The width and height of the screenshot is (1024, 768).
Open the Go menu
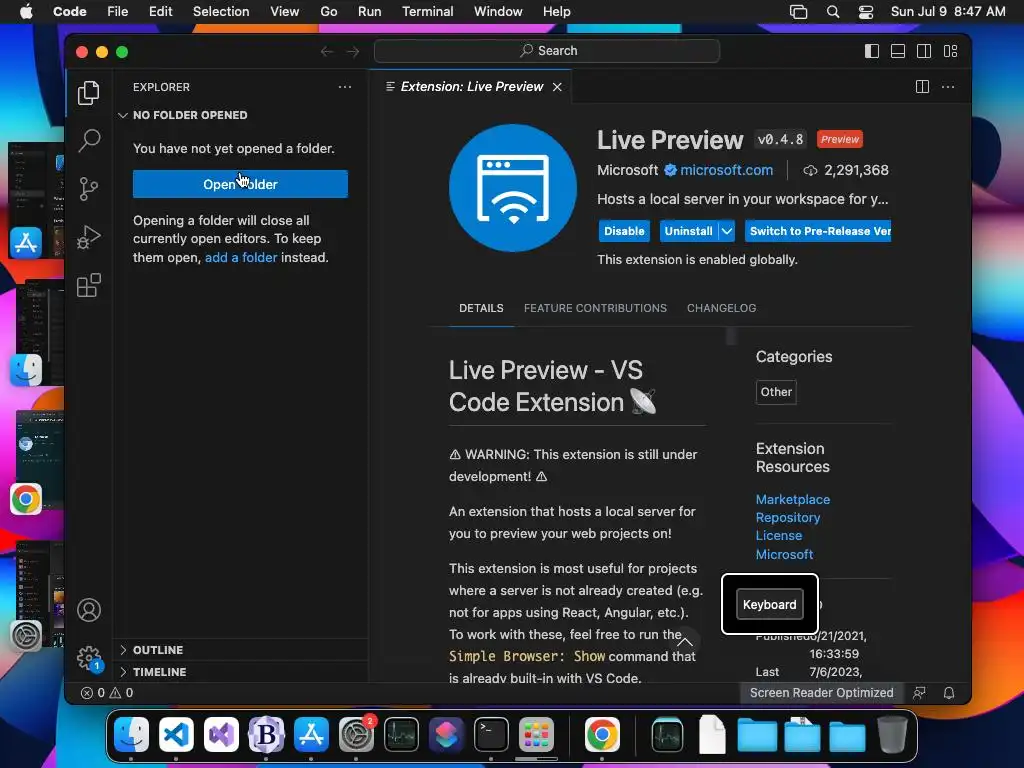coord(328,12)
